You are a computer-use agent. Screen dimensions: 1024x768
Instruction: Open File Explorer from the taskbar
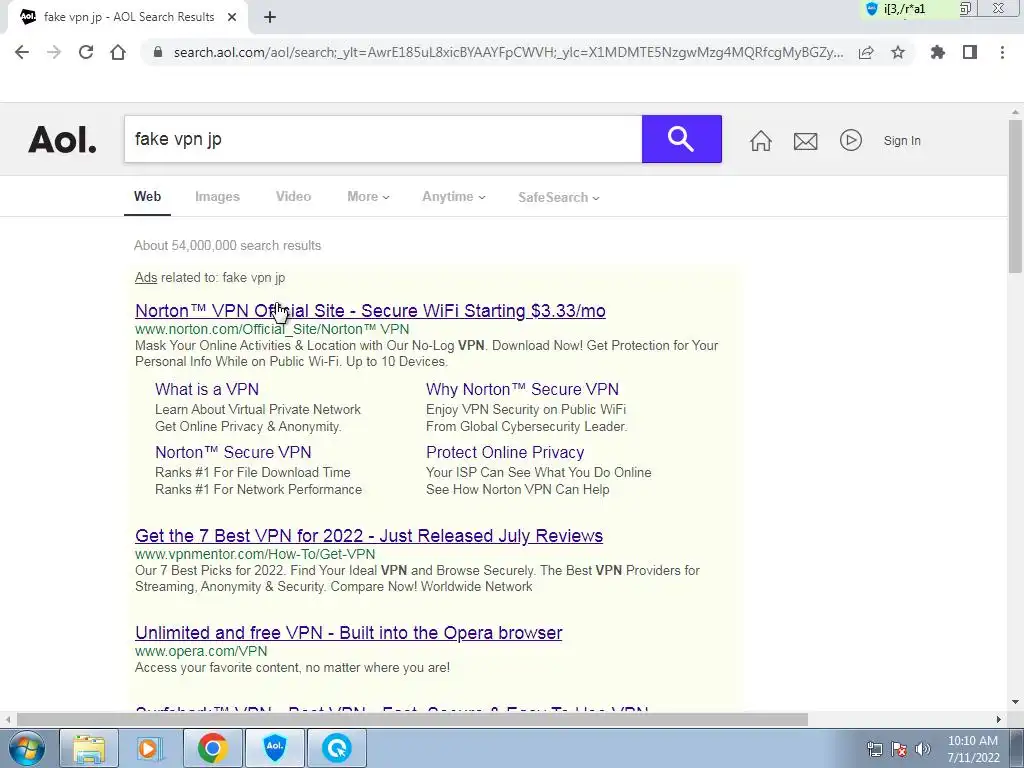tap(89, 748)
